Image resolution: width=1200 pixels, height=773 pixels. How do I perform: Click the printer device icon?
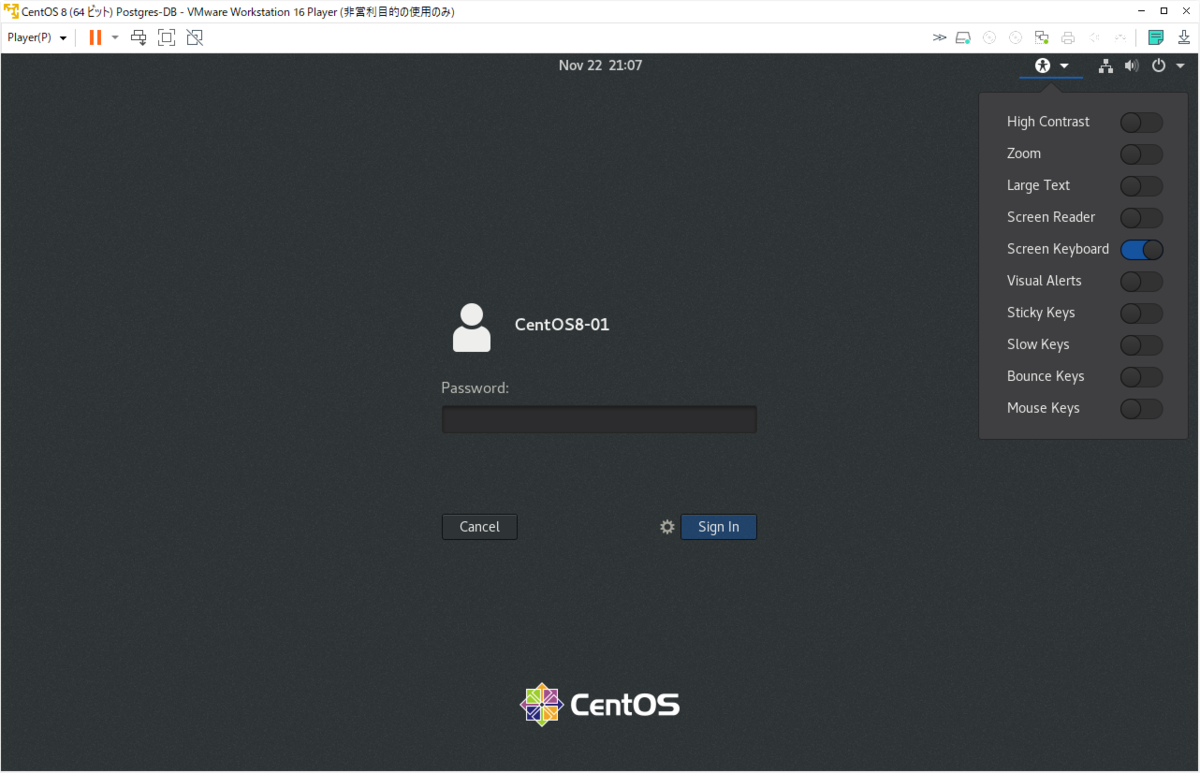click(x=1068, y=38)
